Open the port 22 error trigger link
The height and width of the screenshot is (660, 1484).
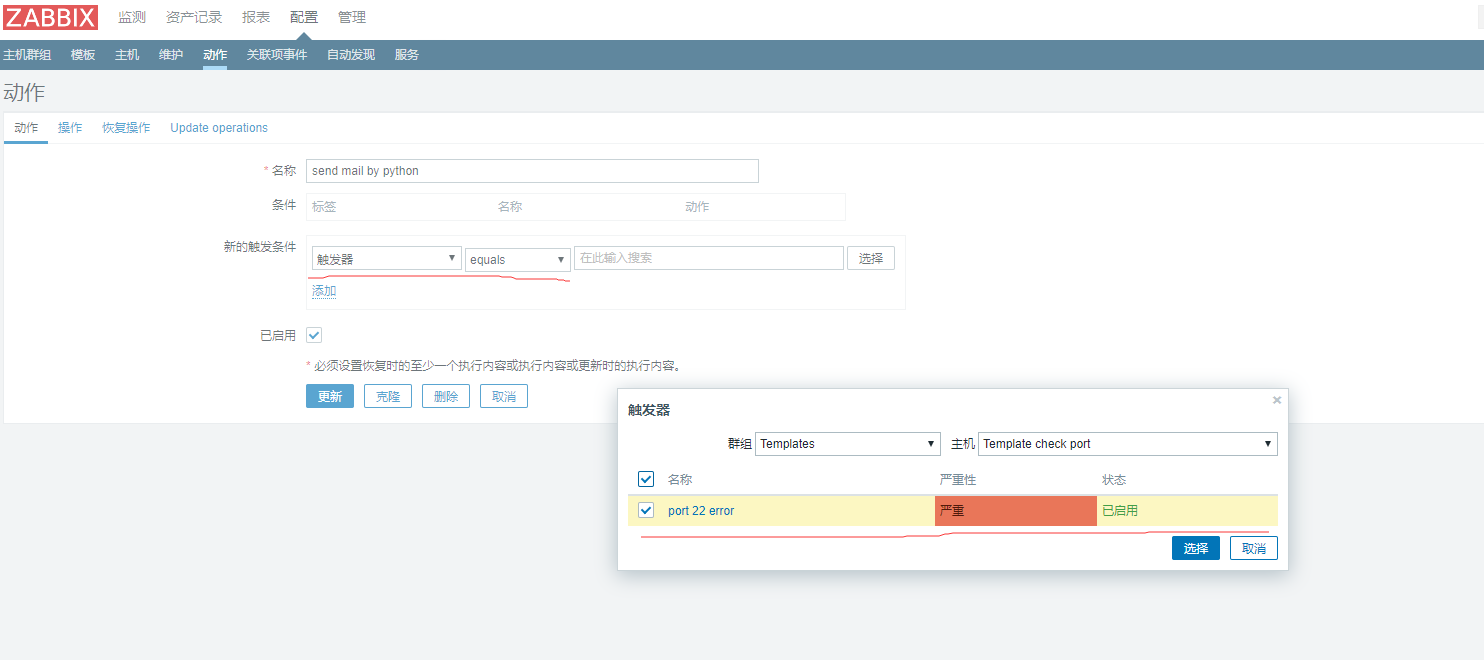(x=701, y=511)
